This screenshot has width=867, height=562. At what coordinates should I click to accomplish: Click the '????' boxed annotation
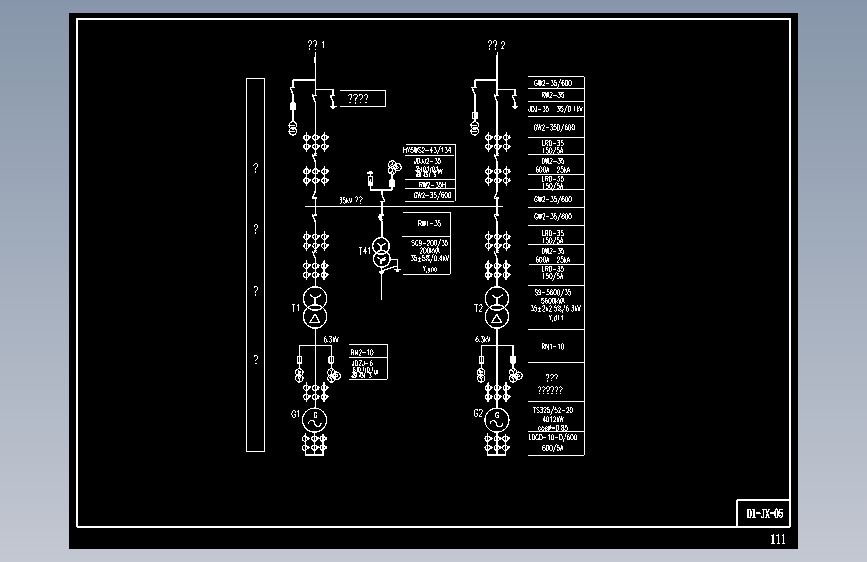click(362, 98)
